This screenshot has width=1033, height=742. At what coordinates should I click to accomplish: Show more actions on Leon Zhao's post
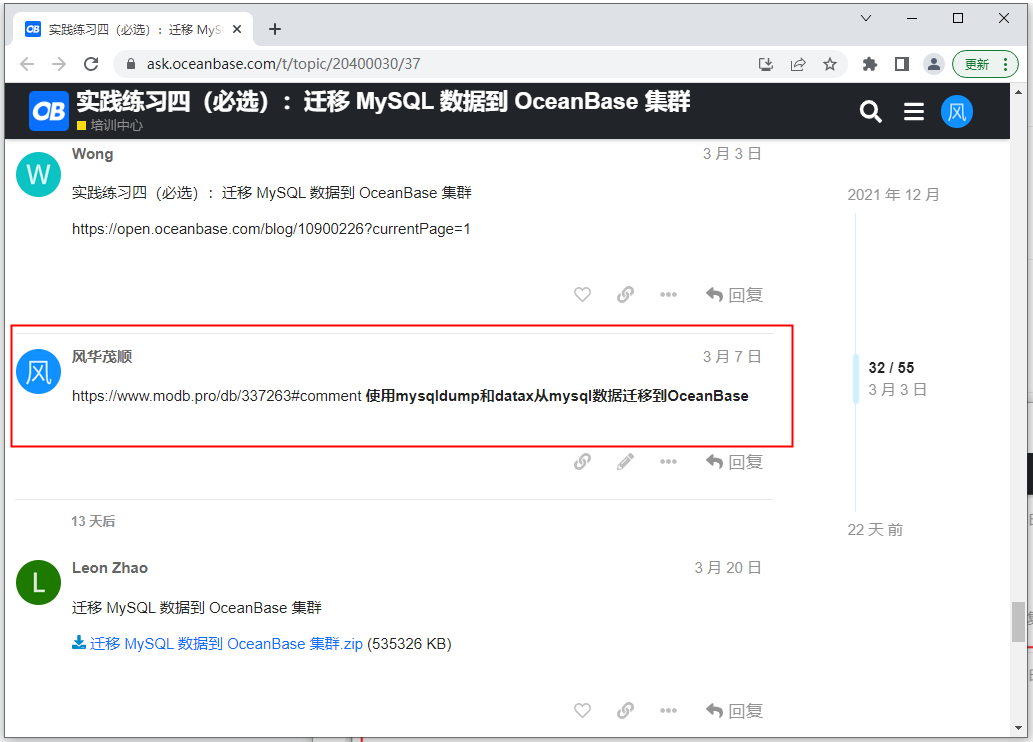tap(668, 710)
